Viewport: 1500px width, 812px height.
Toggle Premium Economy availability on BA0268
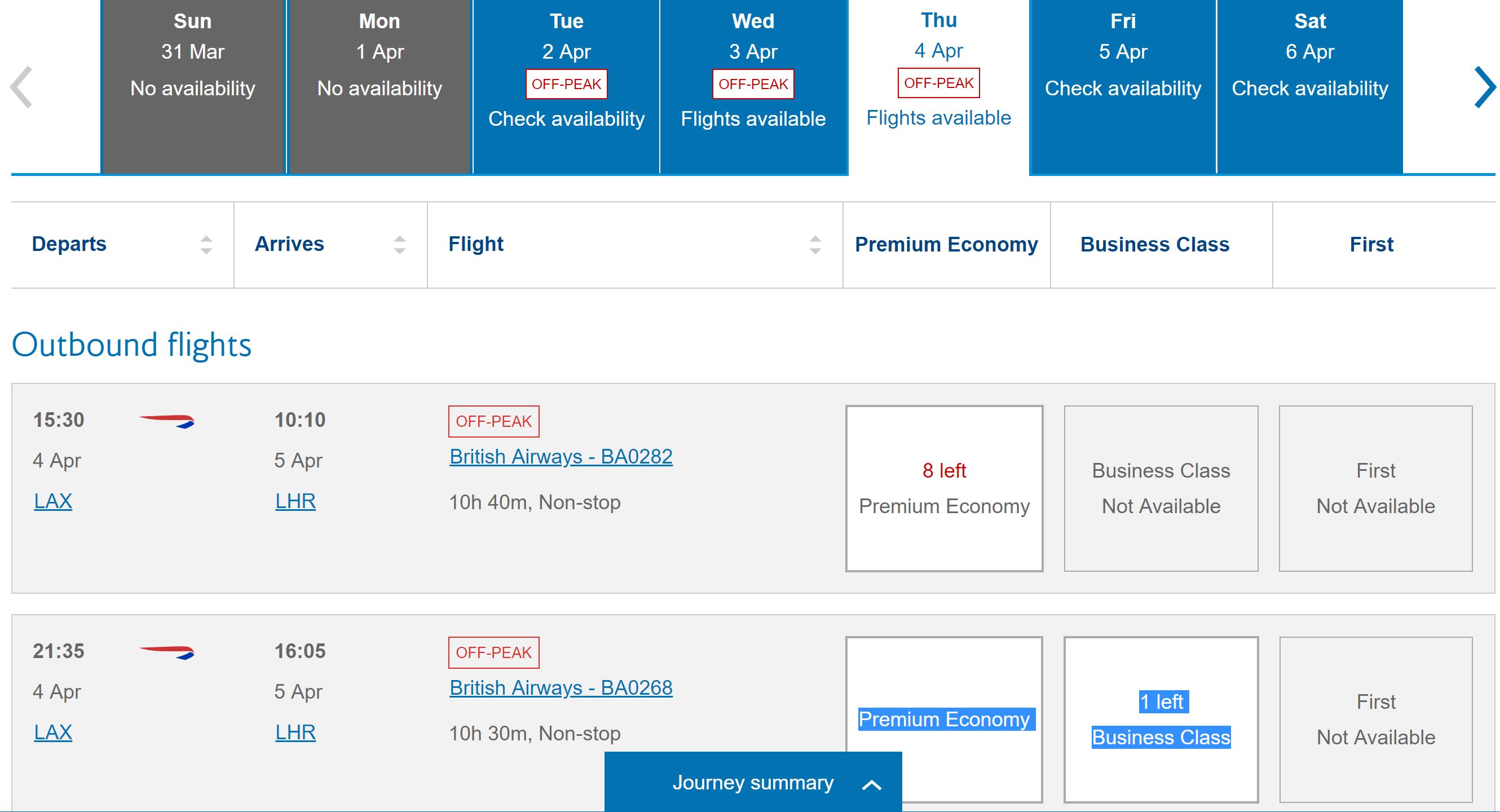[x=945, y=718]
